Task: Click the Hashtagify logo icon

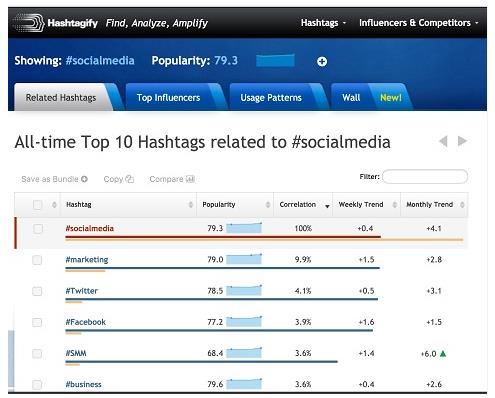Action: pyautogui.click(x=29, y=23)
